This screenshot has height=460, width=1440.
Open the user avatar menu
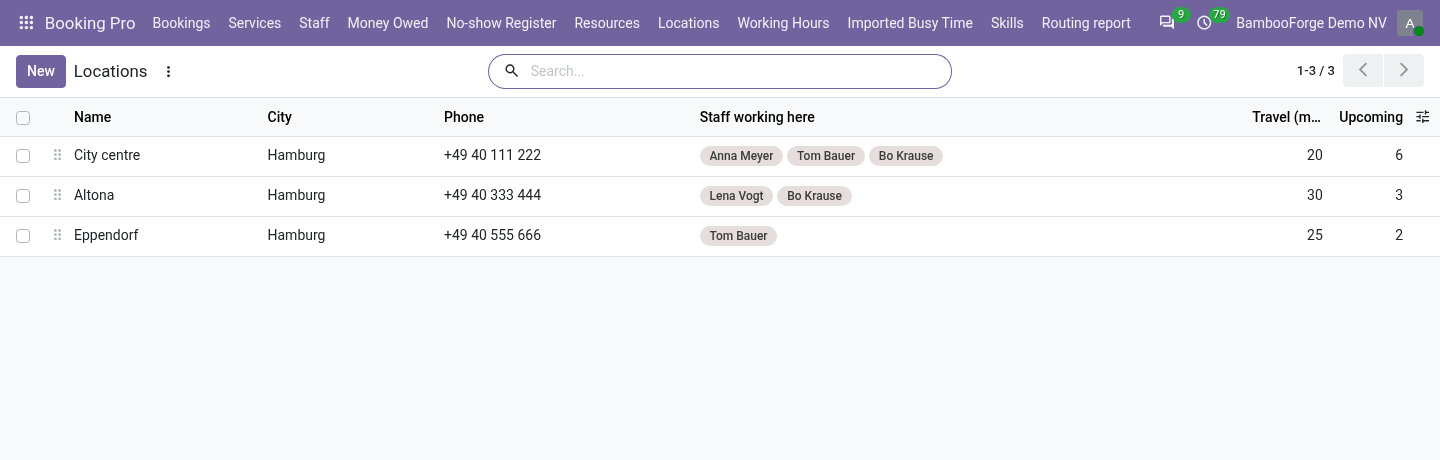[1410, 23]
